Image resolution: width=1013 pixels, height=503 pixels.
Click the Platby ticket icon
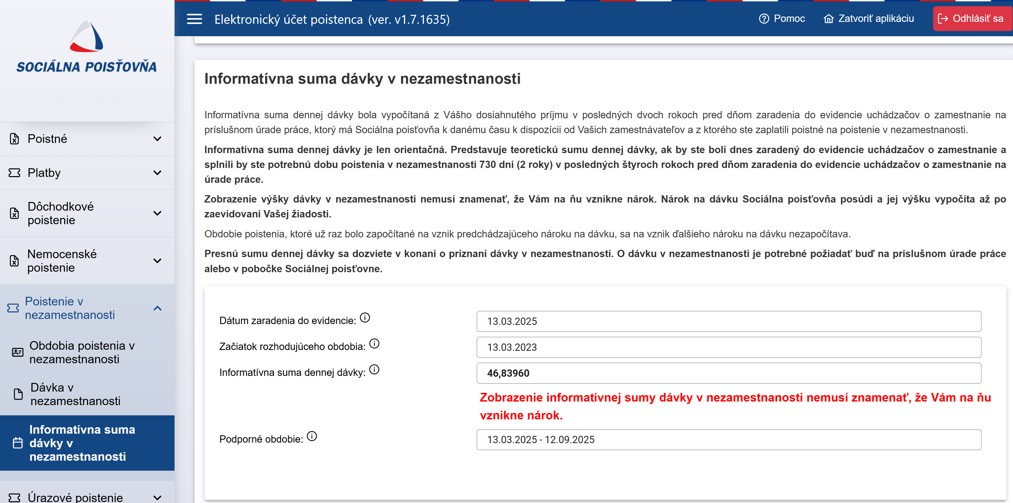coord(14,173)
